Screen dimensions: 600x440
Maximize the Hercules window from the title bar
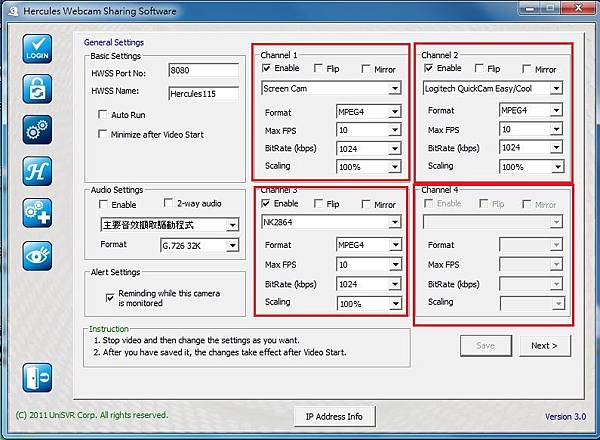coord(551,7)
